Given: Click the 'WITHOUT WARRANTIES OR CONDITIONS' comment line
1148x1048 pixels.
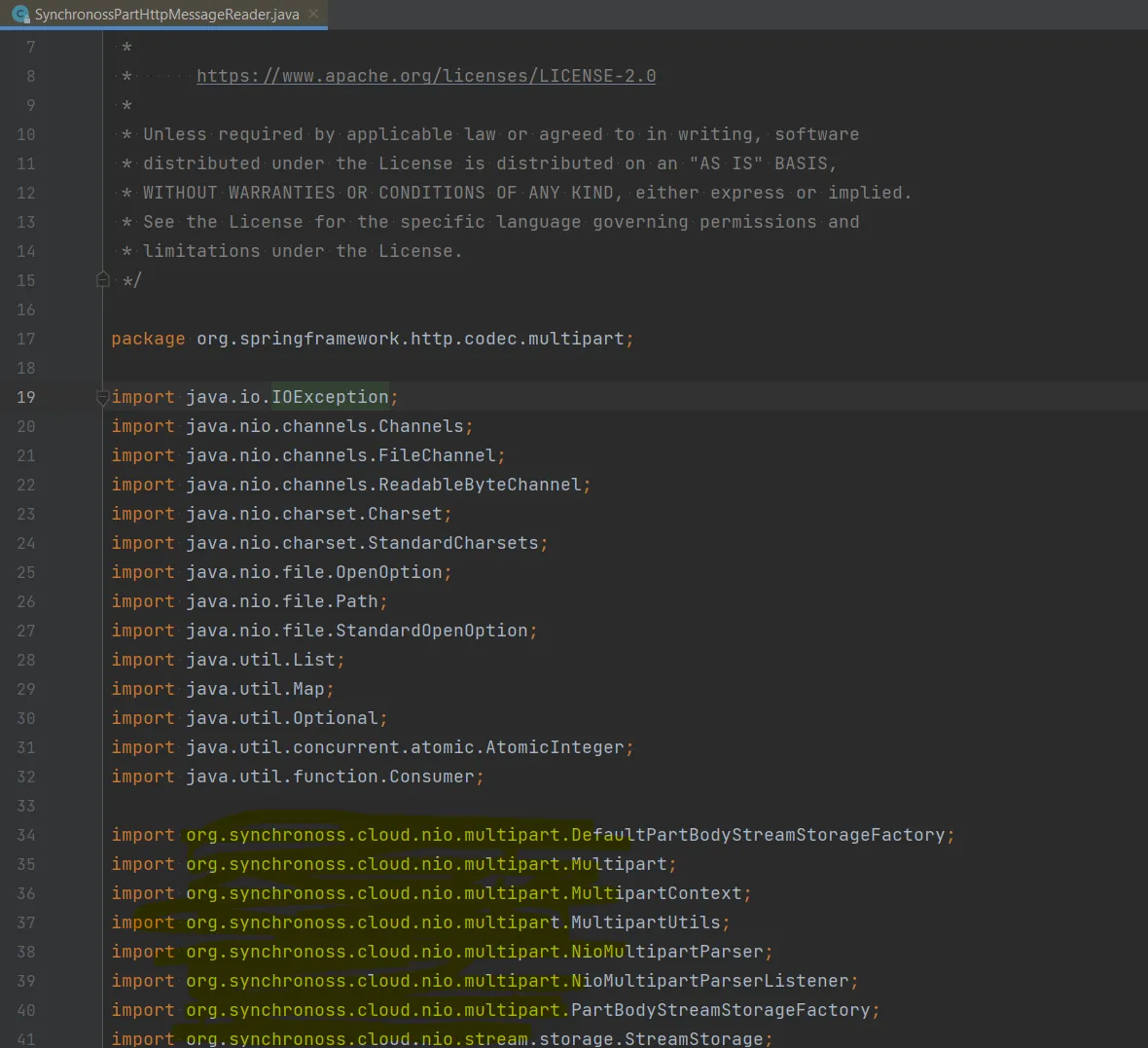Looking at the screenshot, I should 517,194.
